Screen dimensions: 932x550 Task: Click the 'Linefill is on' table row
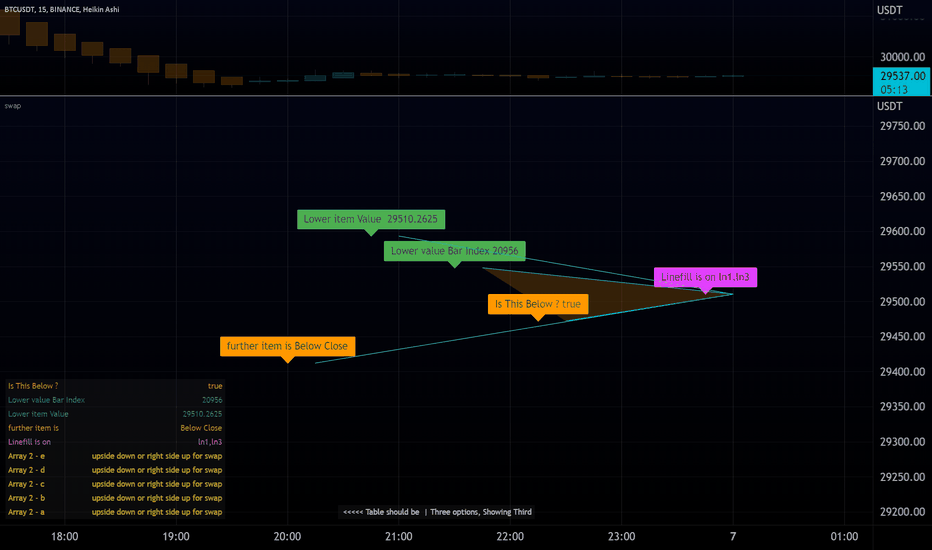coord(115,442)
